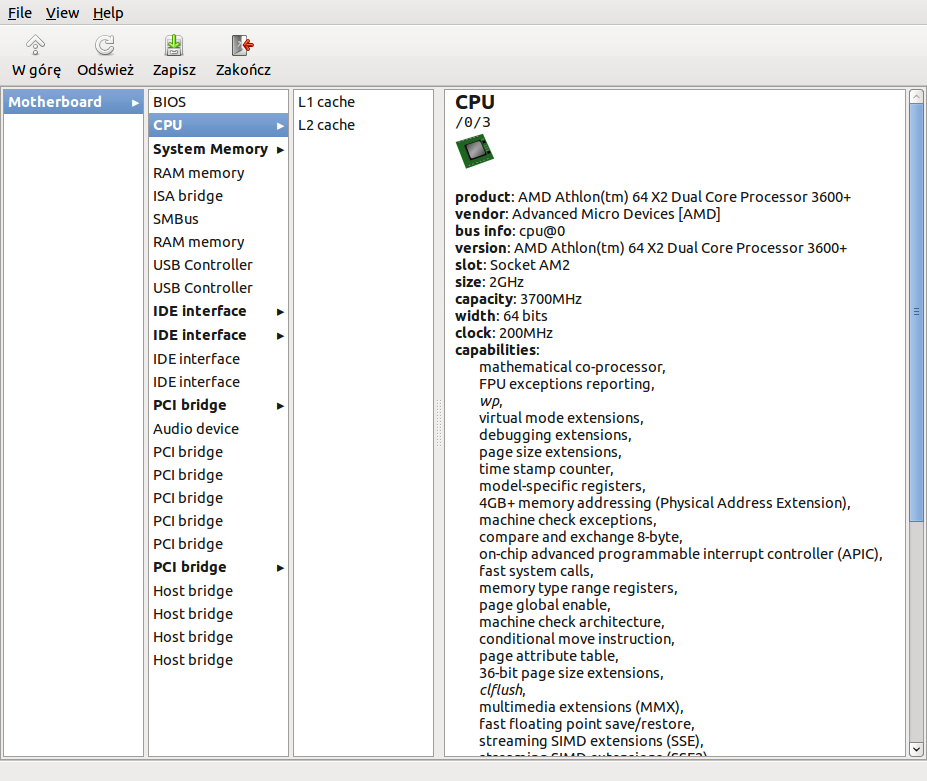Save the report using Zapisz
The image size is (927, 781).
(x=174, y=56)
